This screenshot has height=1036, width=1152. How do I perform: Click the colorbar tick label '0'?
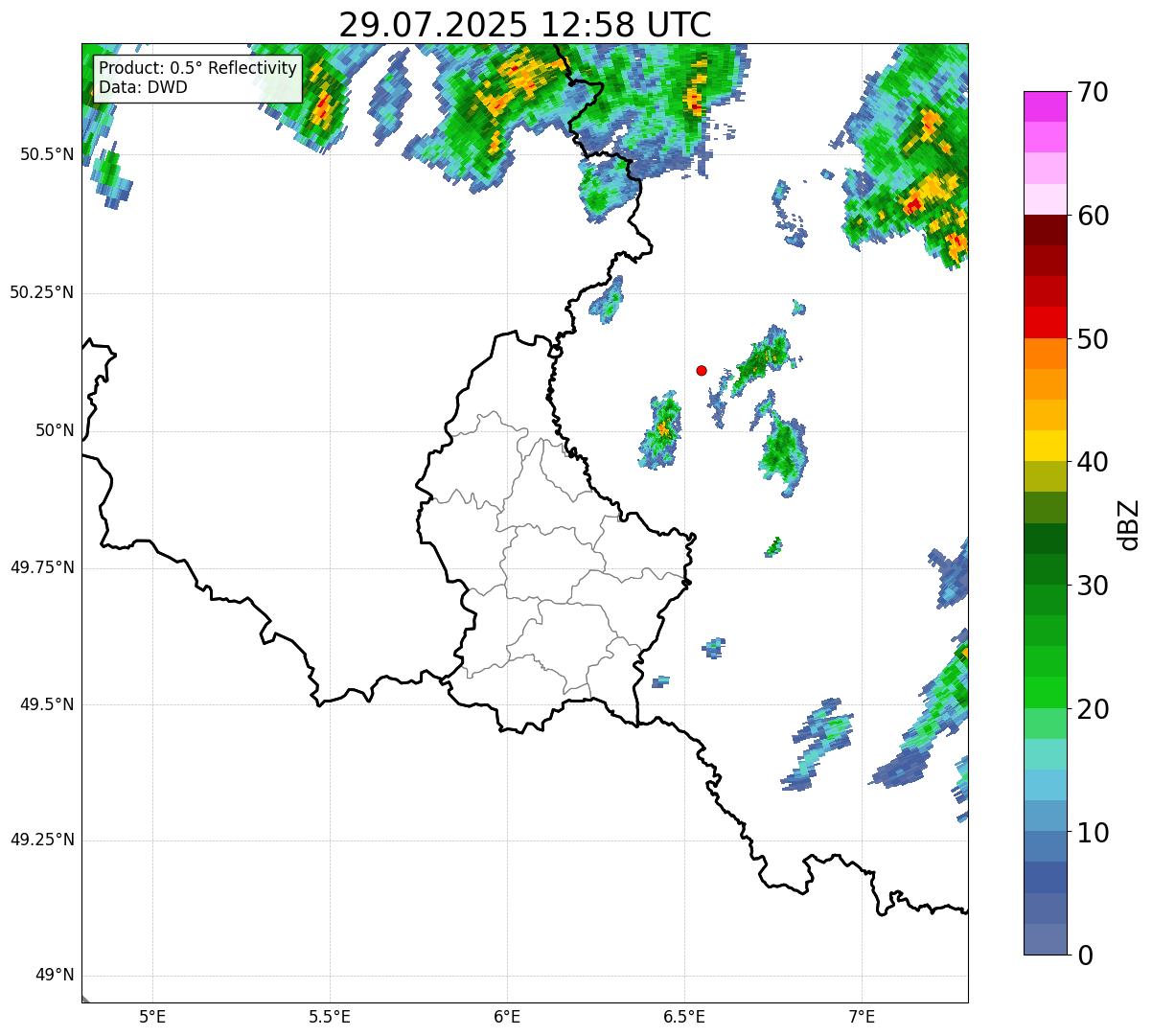click(1085, 955)
